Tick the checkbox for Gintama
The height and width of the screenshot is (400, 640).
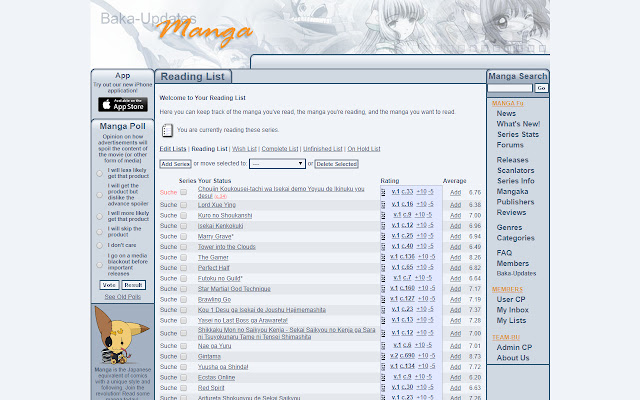[184, 356]
